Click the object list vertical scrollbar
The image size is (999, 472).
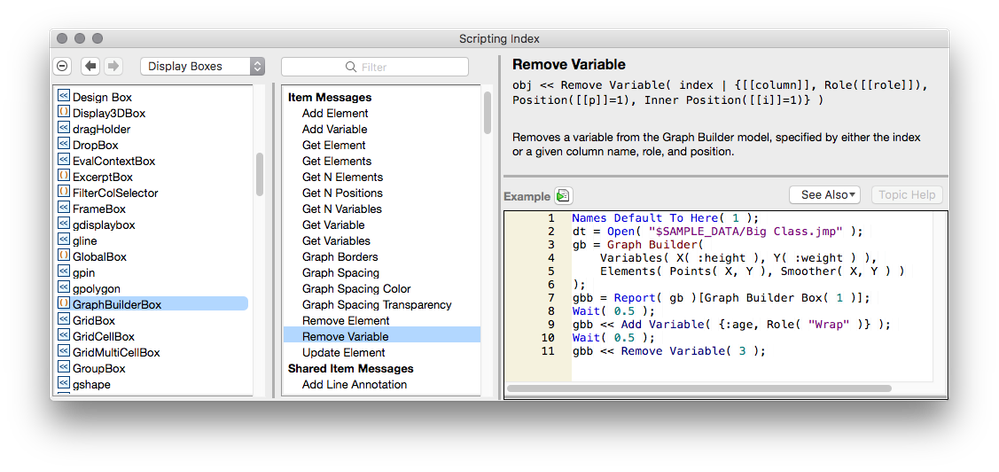[x=260, y=173]
